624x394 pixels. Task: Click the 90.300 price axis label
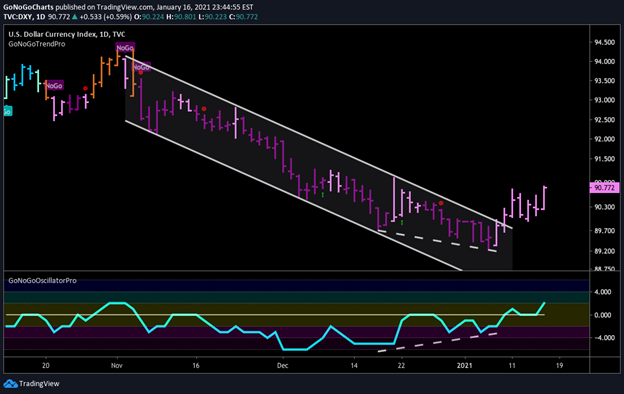604,207
